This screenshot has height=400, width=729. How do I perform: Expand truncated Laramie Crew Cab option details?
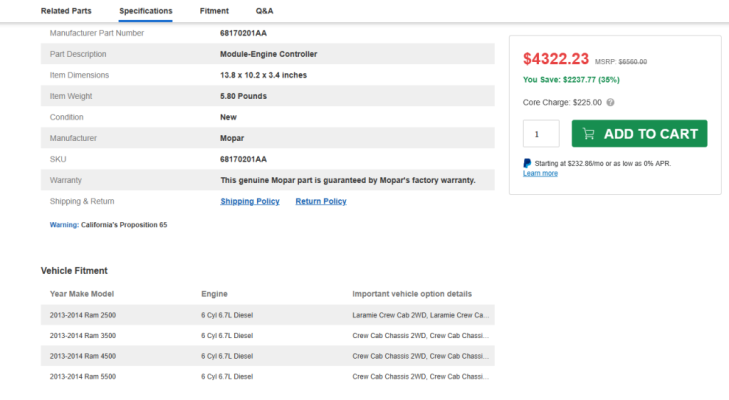click(420, 315)
